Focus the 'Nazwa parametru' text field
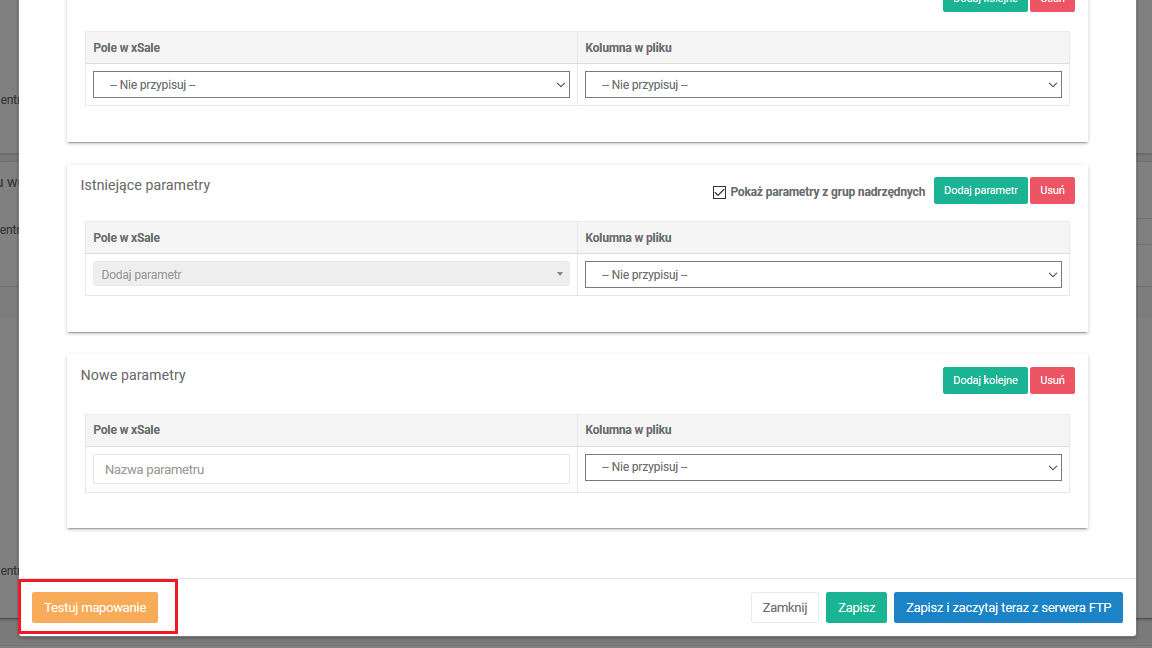The image size is (1152, 648). [331, 469]
